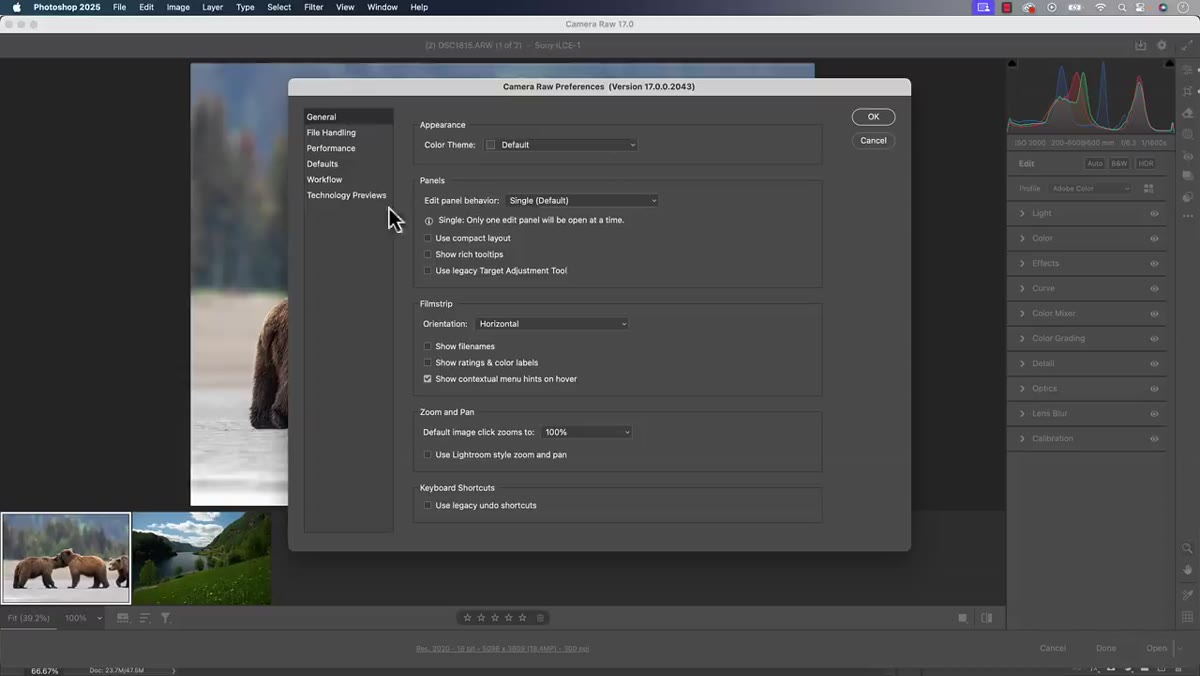This screenshot has height=676, width=1200.
Task: Select Technology Previews preferences category
Action: click(x=348, y=195)
